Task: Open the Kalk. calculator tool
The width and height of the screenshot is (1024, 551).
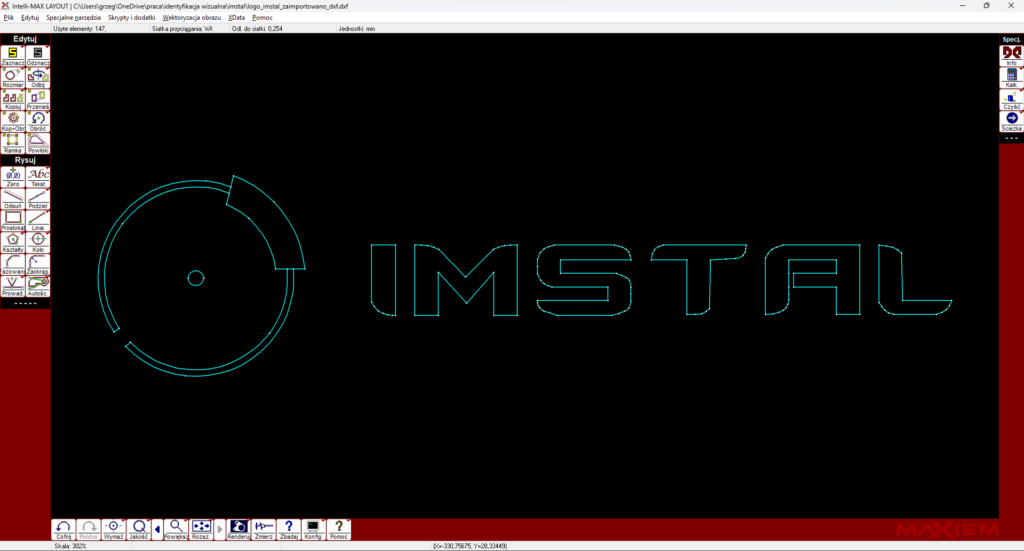Action: (x=1011, y=78)
